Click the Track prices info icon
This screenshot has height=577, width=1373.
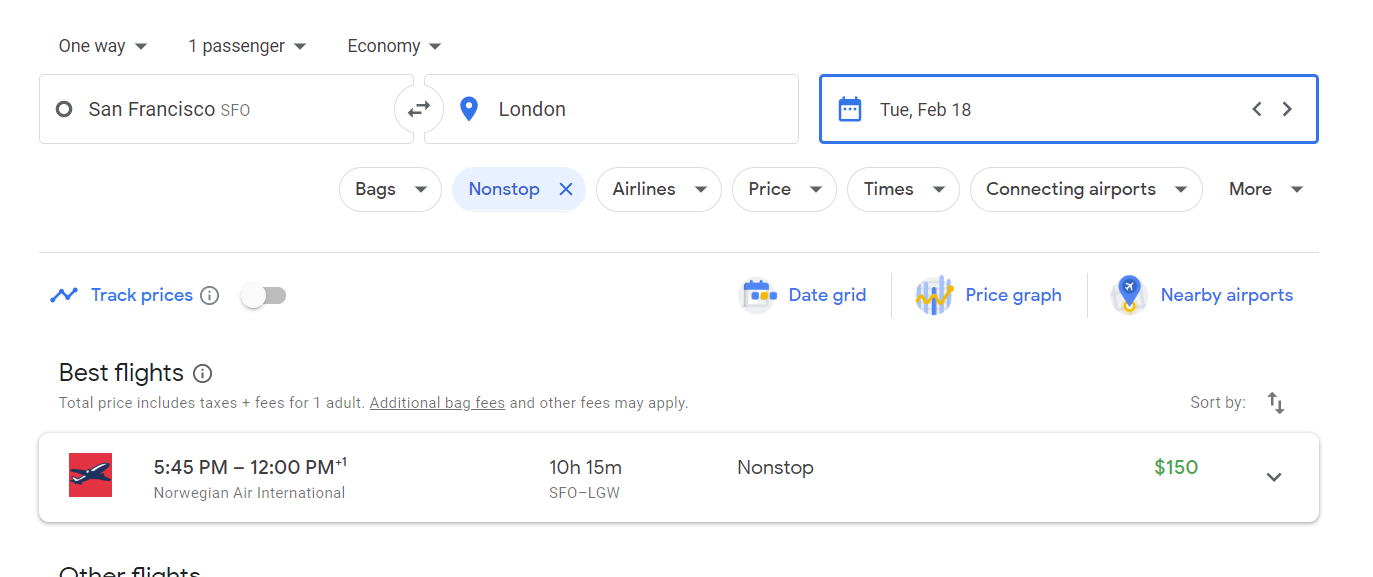(x=209, y=295)
